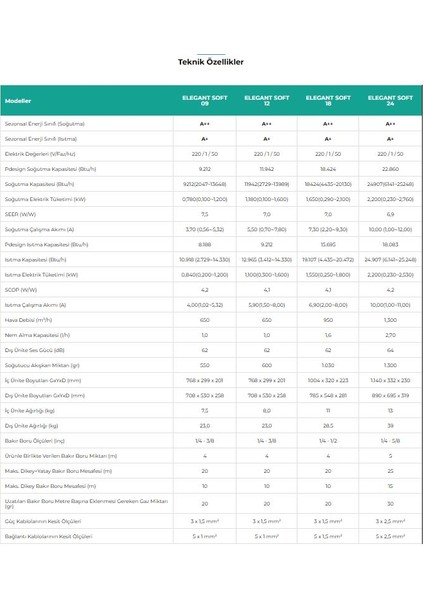Image resolution: width=424 pixels, height=600 pixels.
Task: Click the value '18.083'
Action: (390, 245)
